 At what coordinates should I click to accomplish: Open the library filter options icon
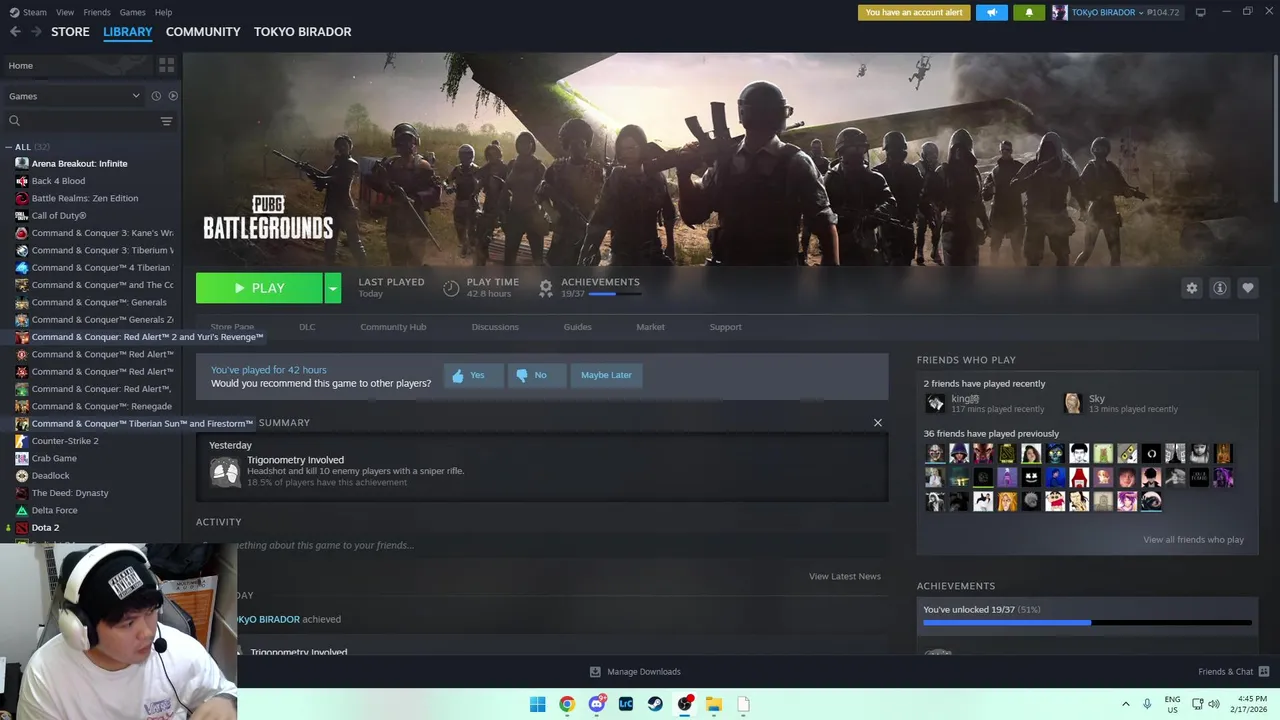[x=166, y=121]
